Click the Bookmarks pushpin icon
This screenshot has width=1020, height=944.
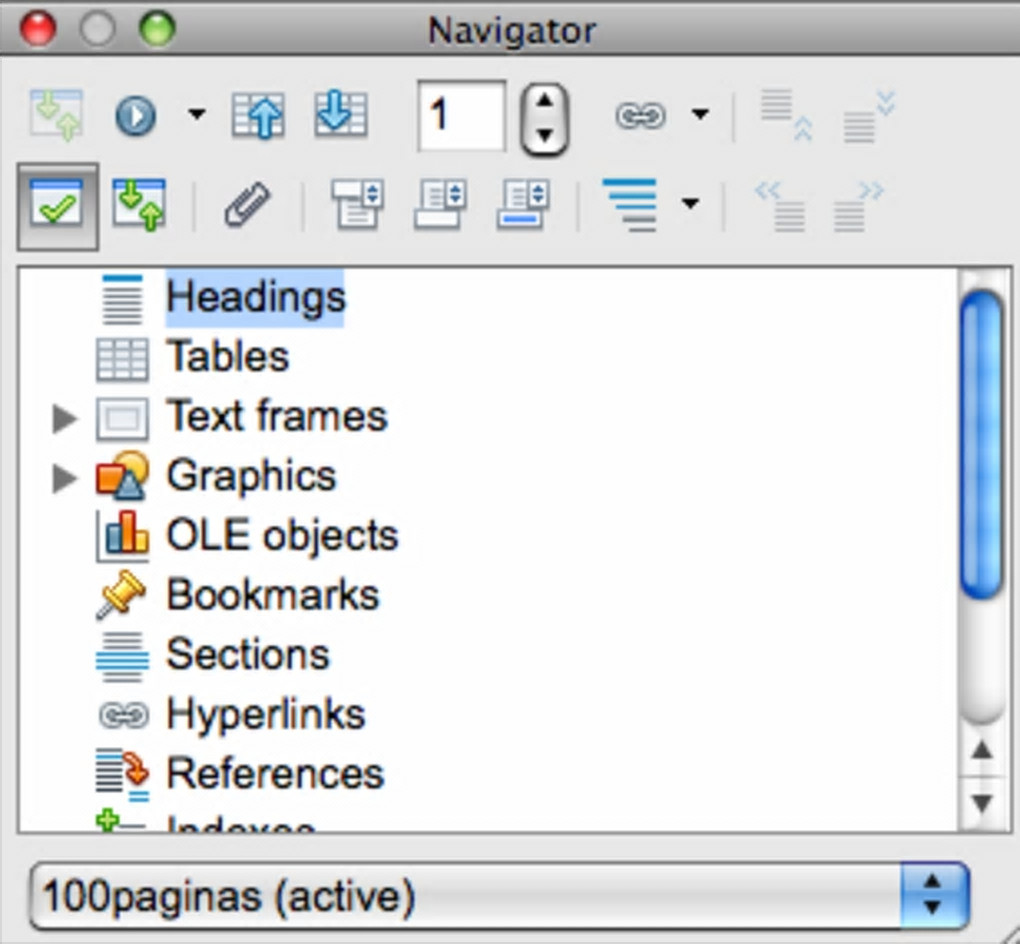point(121,595)
